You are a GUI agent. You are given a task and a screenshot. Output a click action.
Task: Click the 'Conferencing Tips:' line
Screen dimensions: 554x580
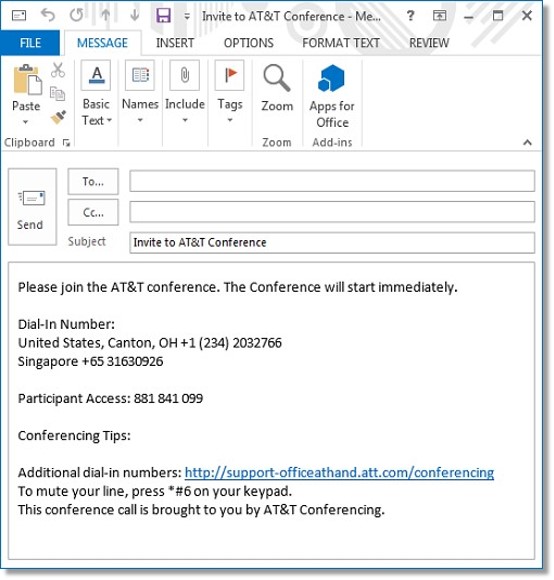pos(74,436)
